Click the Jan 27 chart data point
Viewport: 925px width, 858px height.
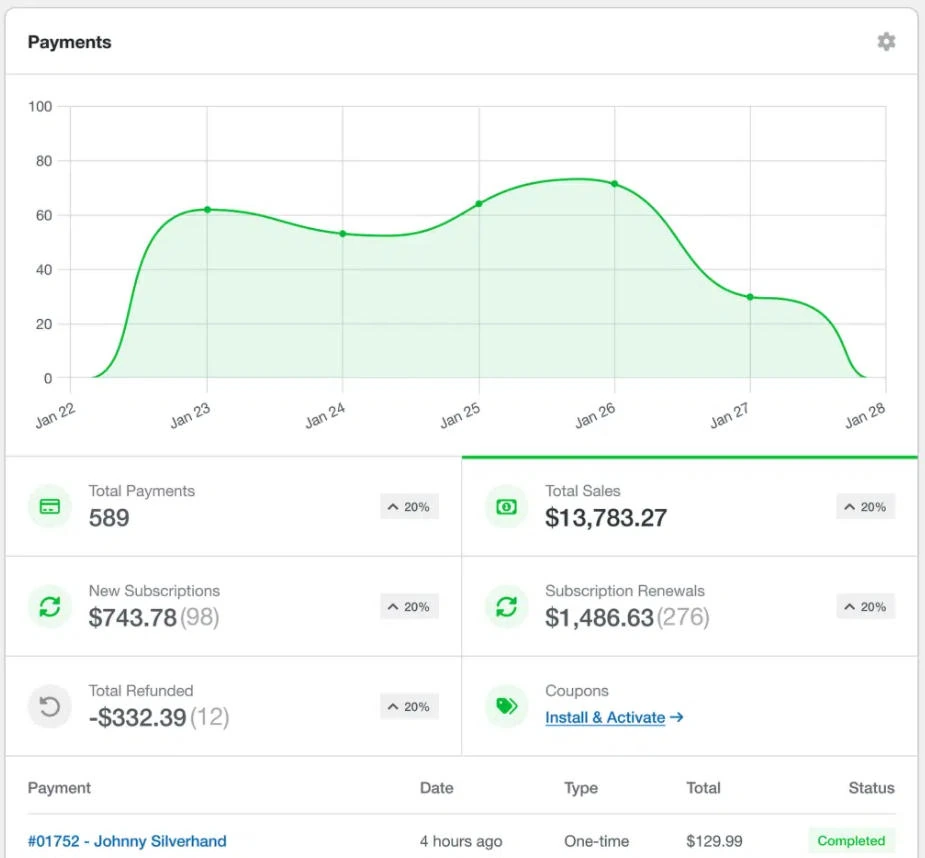[x=750, y=297]
